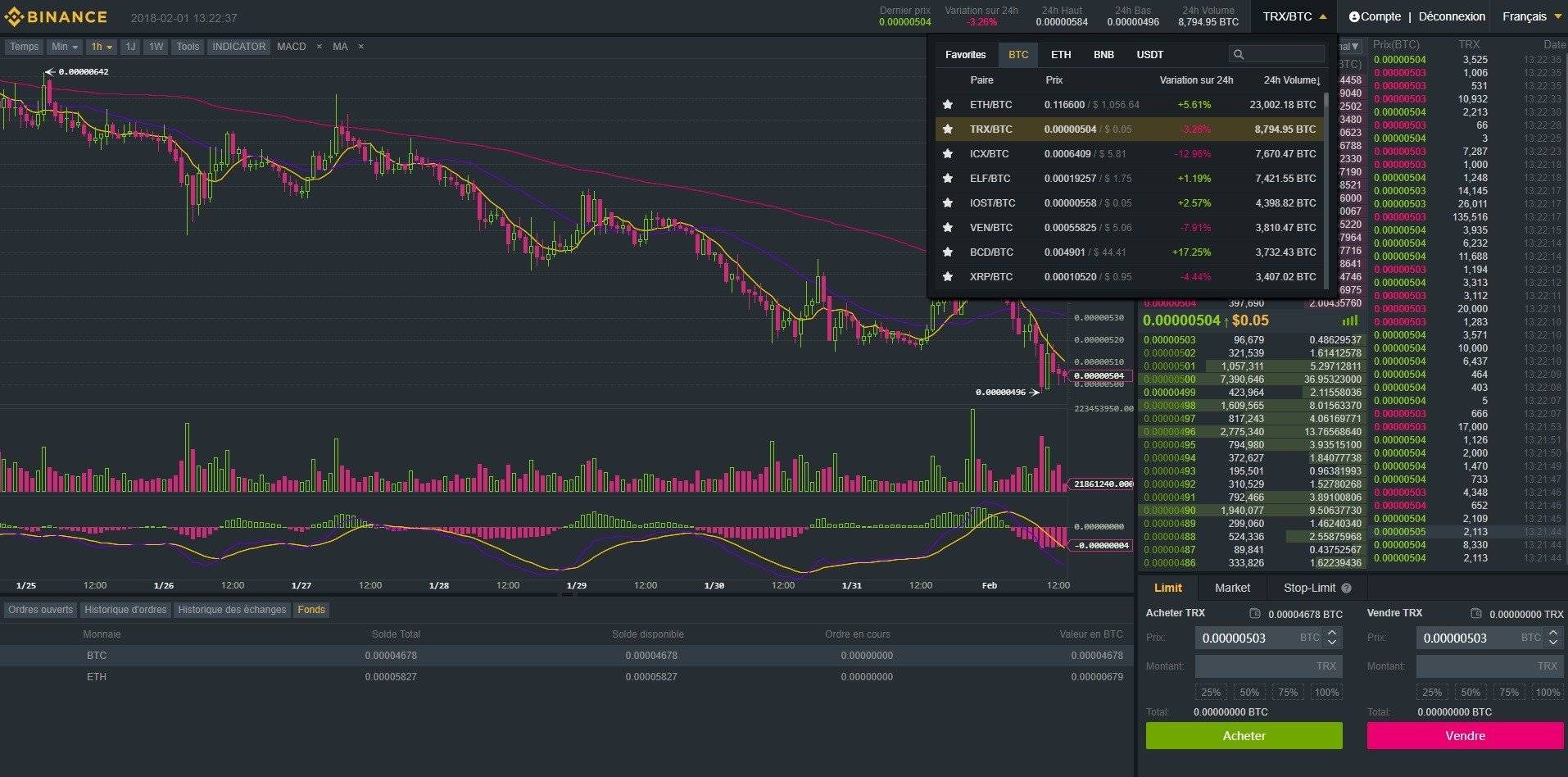Screen dimensions: 1568x777
Task: Click the magnifier icon in the pair search box
Action: (1239, 54)
